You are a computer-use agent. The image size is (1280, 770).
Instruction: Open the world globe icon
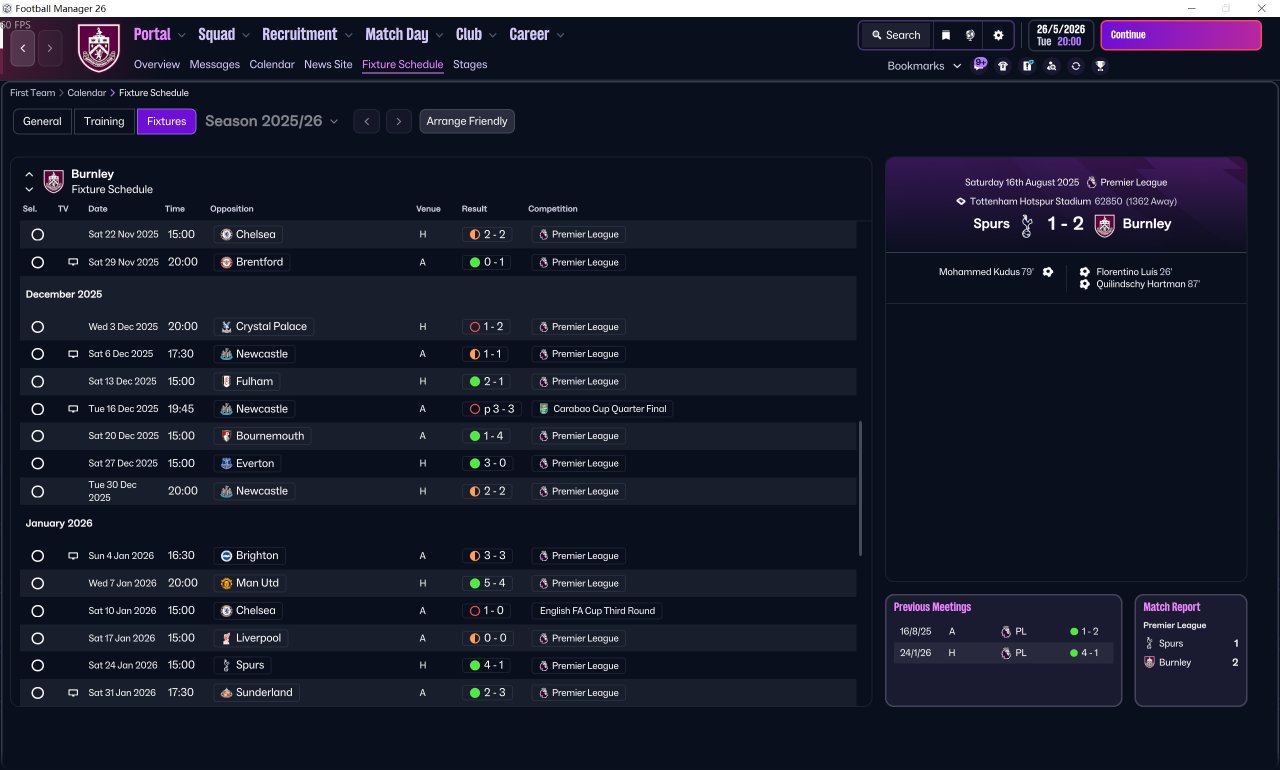[x=970, y=35]
